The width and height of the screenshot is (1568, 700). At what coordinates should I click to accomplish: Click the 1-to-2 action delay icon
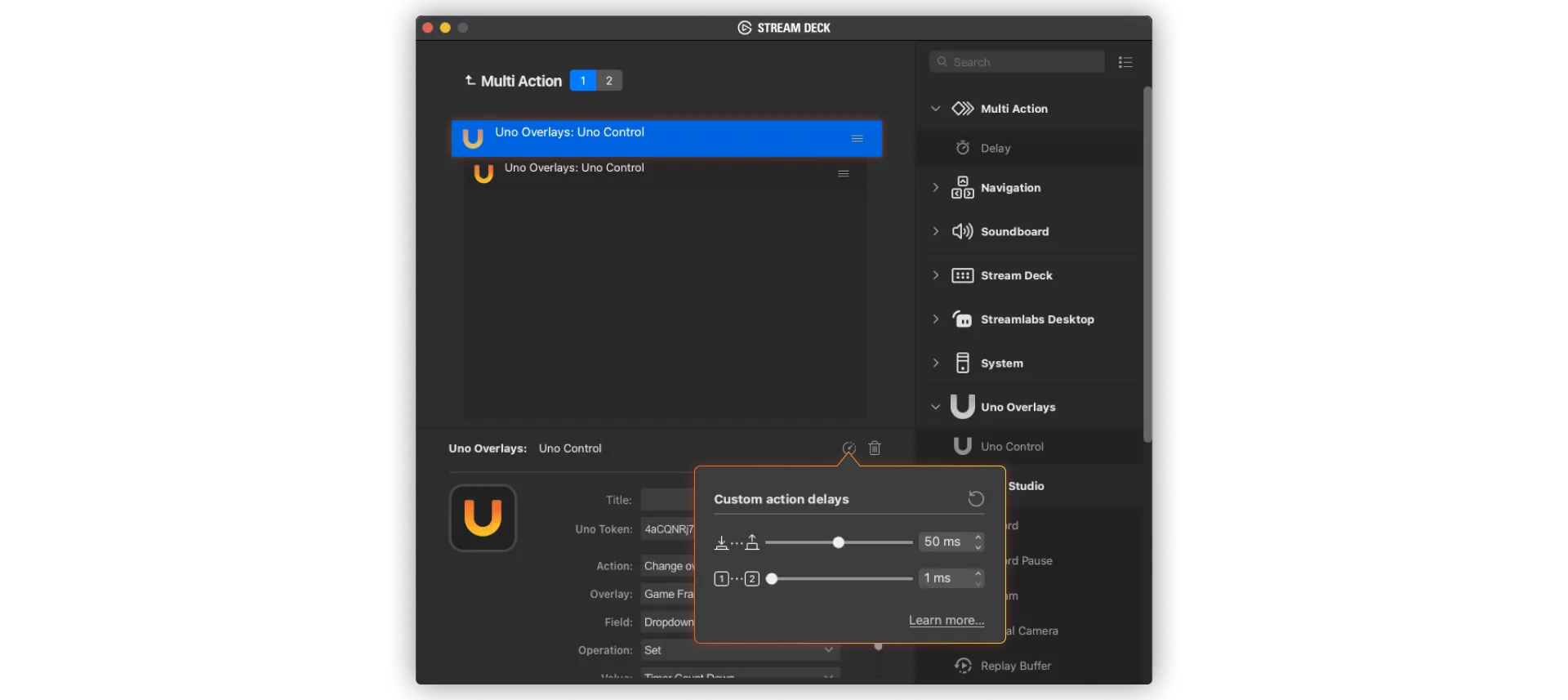coord(737,579)
